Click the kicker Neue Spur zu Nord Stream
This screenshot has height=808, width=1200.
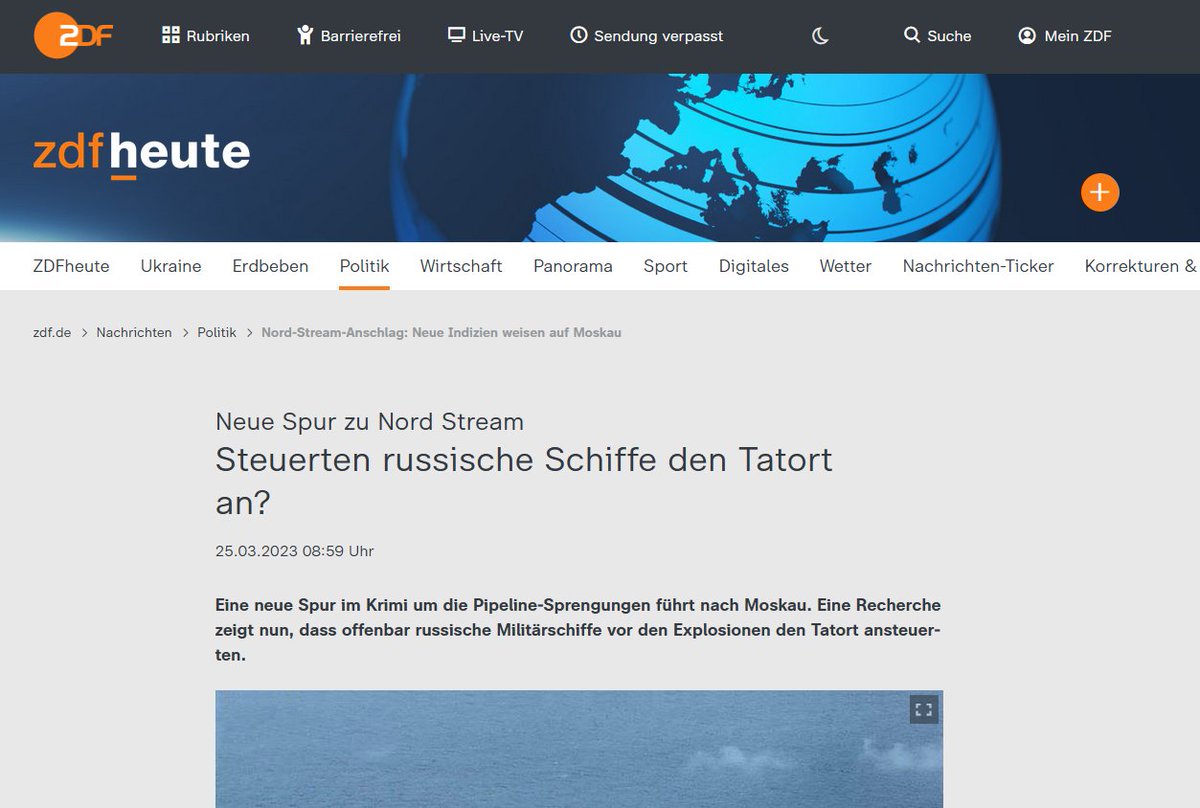click(370, 422)
